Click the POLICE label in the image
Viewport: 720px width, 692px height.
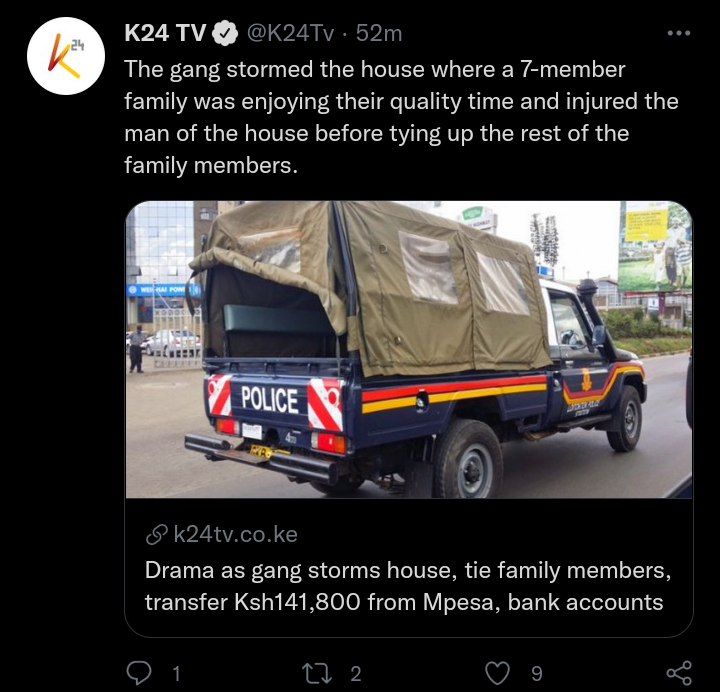coord(270,399)
